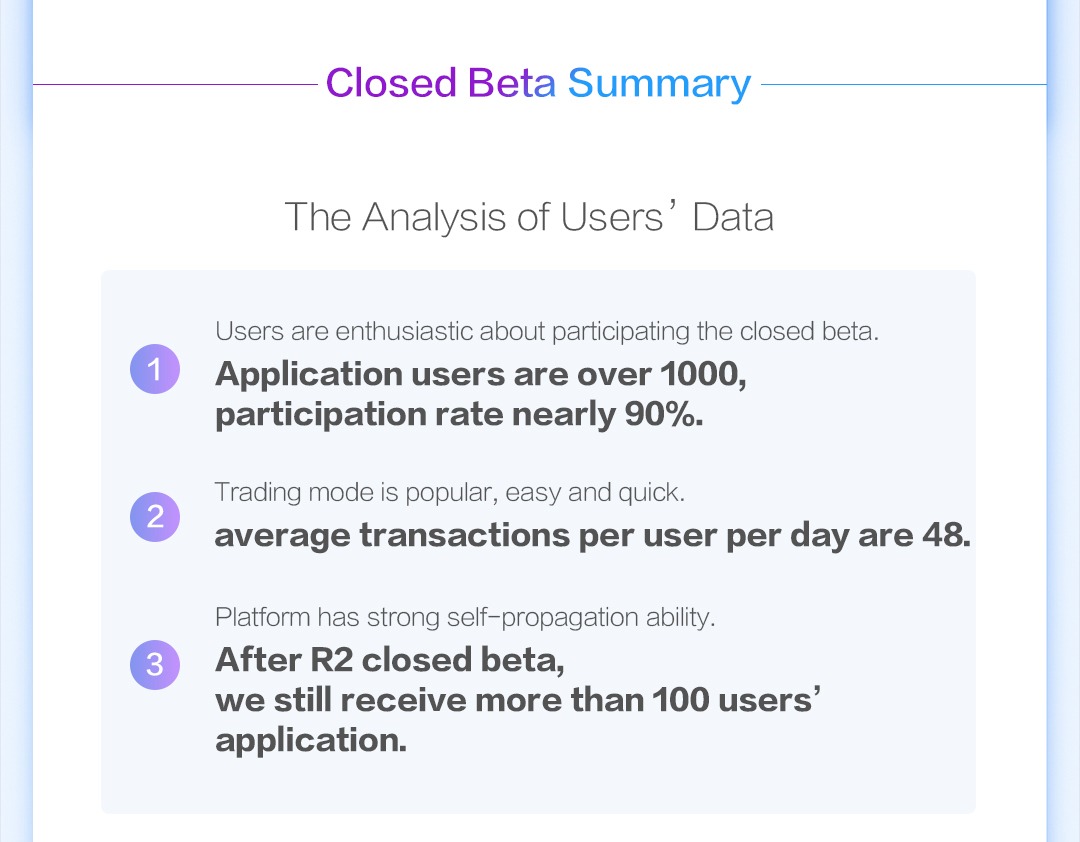Screen dimensions: 1080x842
Task: Click average transactions per user statement
Action: click(592, 535)
